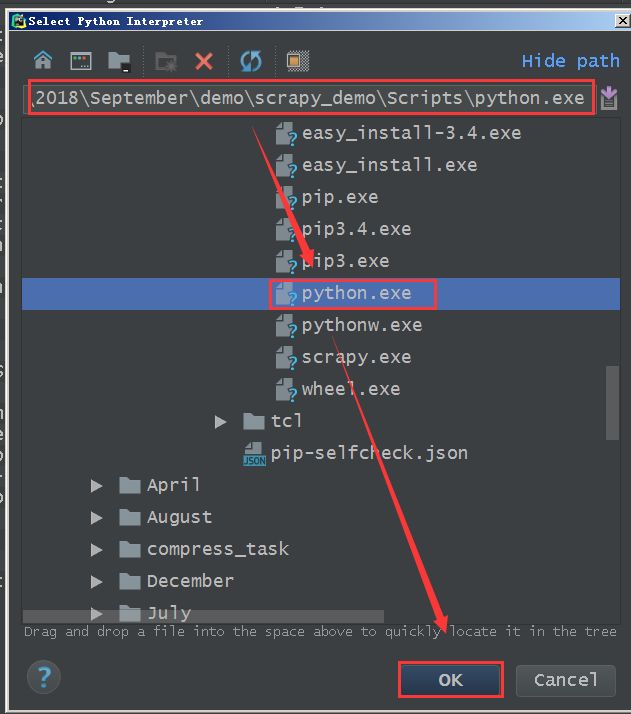Click the horizontal scrollbar thumb
Viewport: 631px width, 714px height.
pos(203,616)
